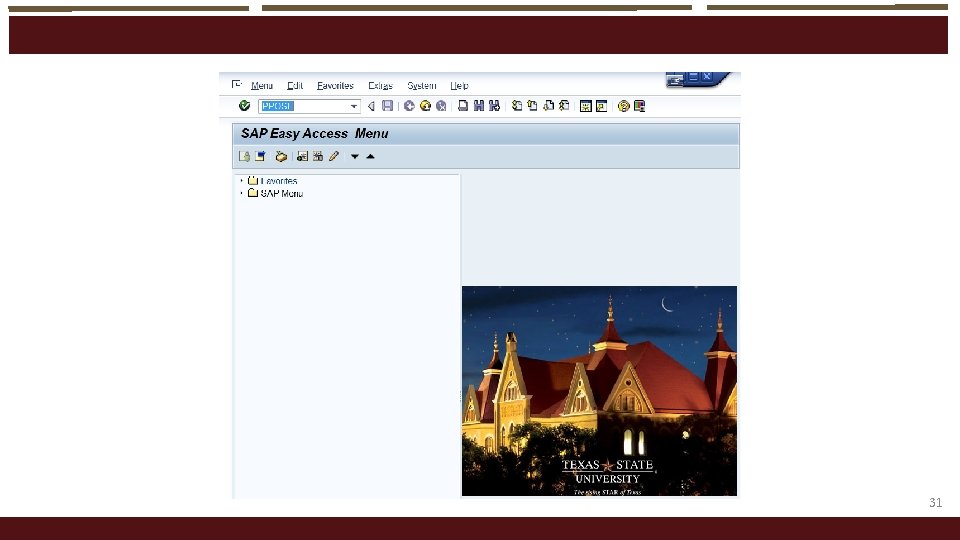Select the Favorites tree item

click(x=279, y=181)
